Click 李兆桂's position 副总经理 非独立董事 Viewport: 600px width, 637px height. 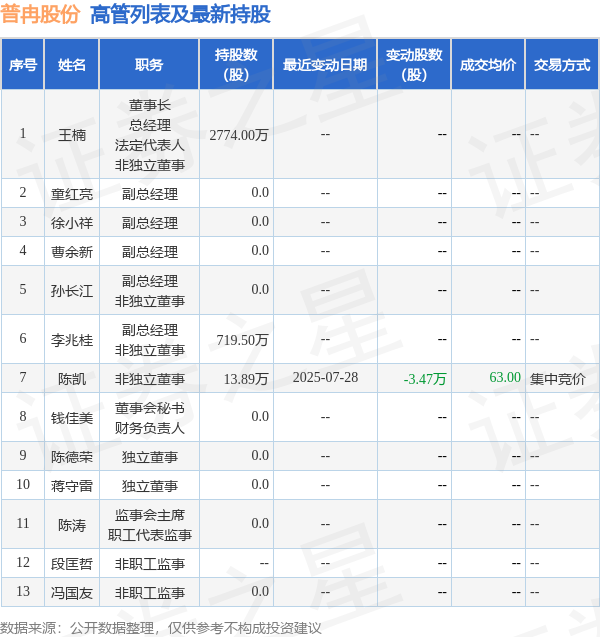click(149, 340)
